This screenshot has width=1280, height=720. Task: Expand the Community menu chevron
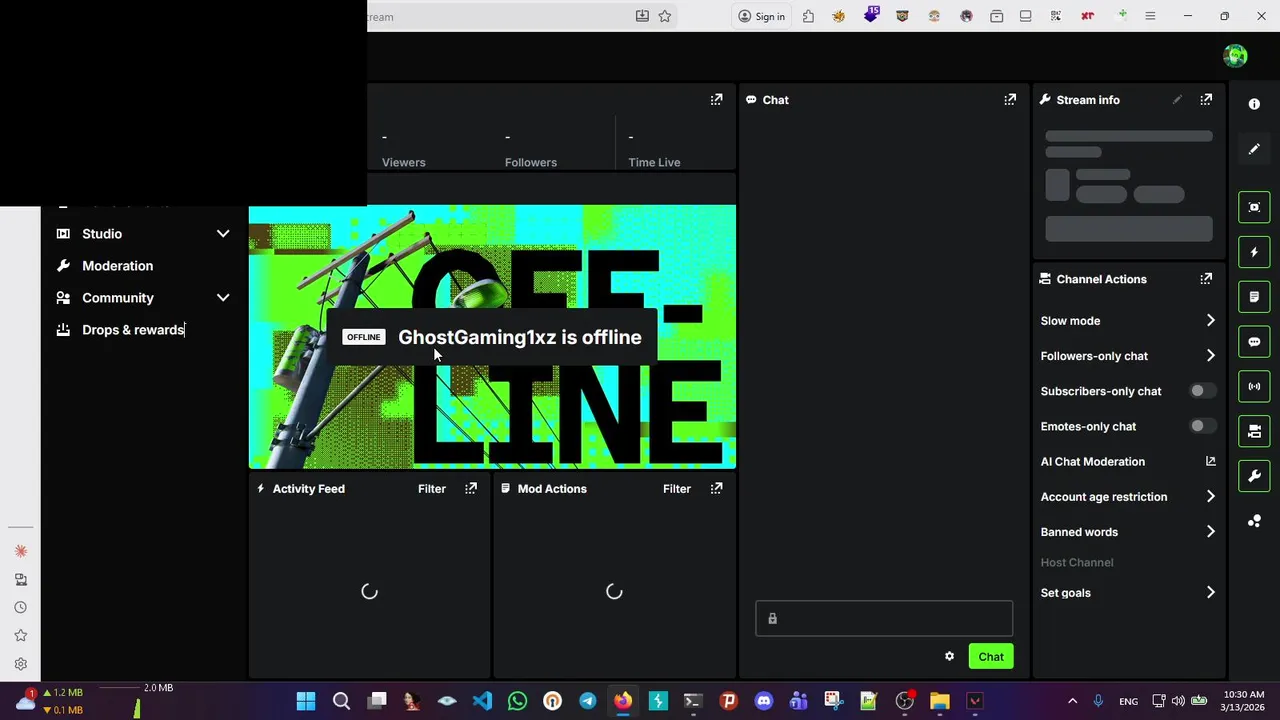(223, 298)
